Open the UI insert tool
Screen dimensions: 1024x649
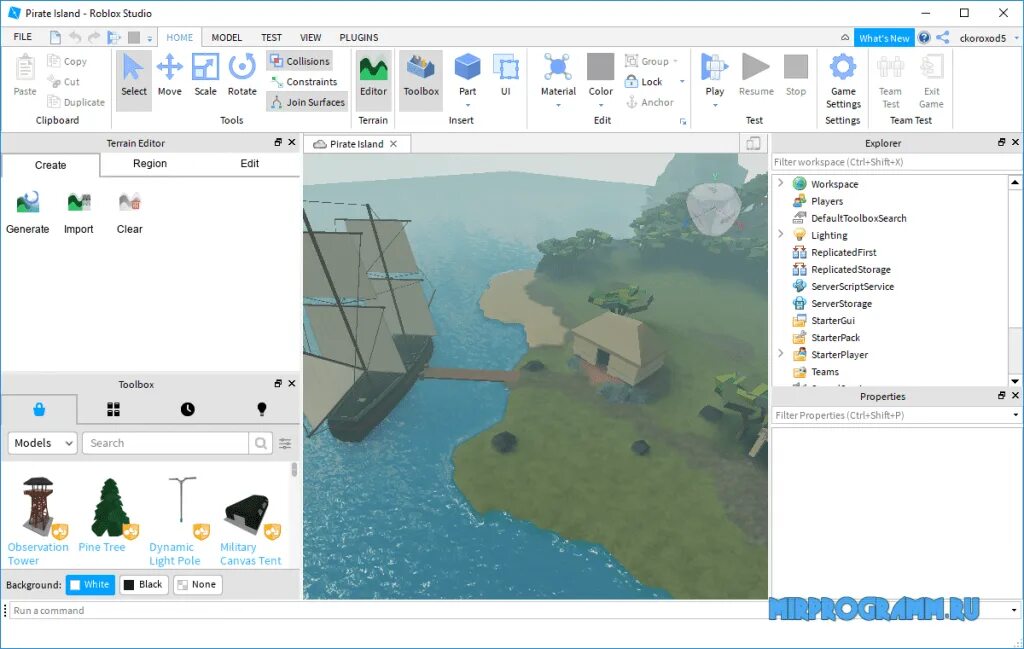click(x=505, y=74)
